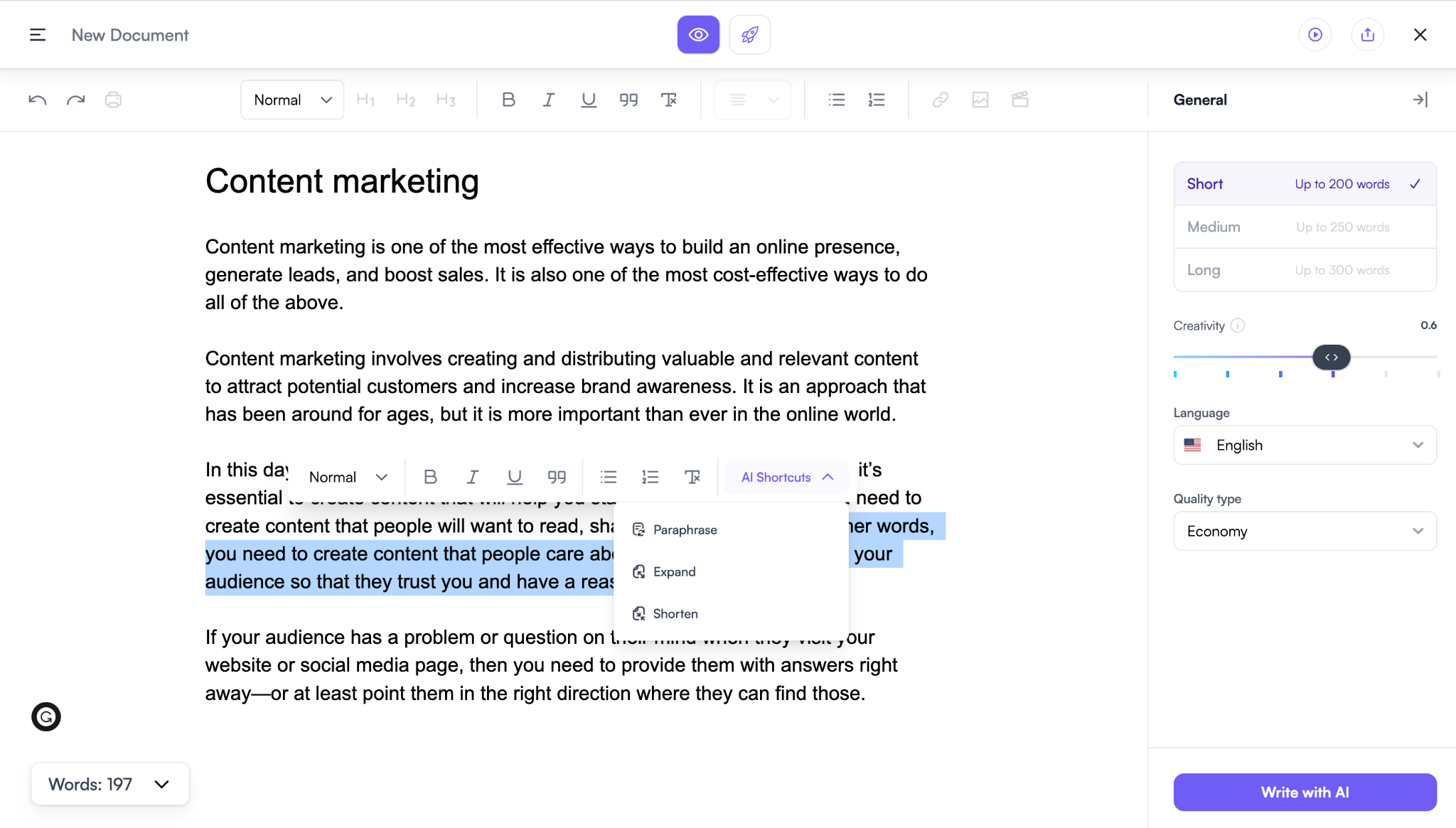Open the share/export icon

pyautogui.click(x=1367, y=35)
